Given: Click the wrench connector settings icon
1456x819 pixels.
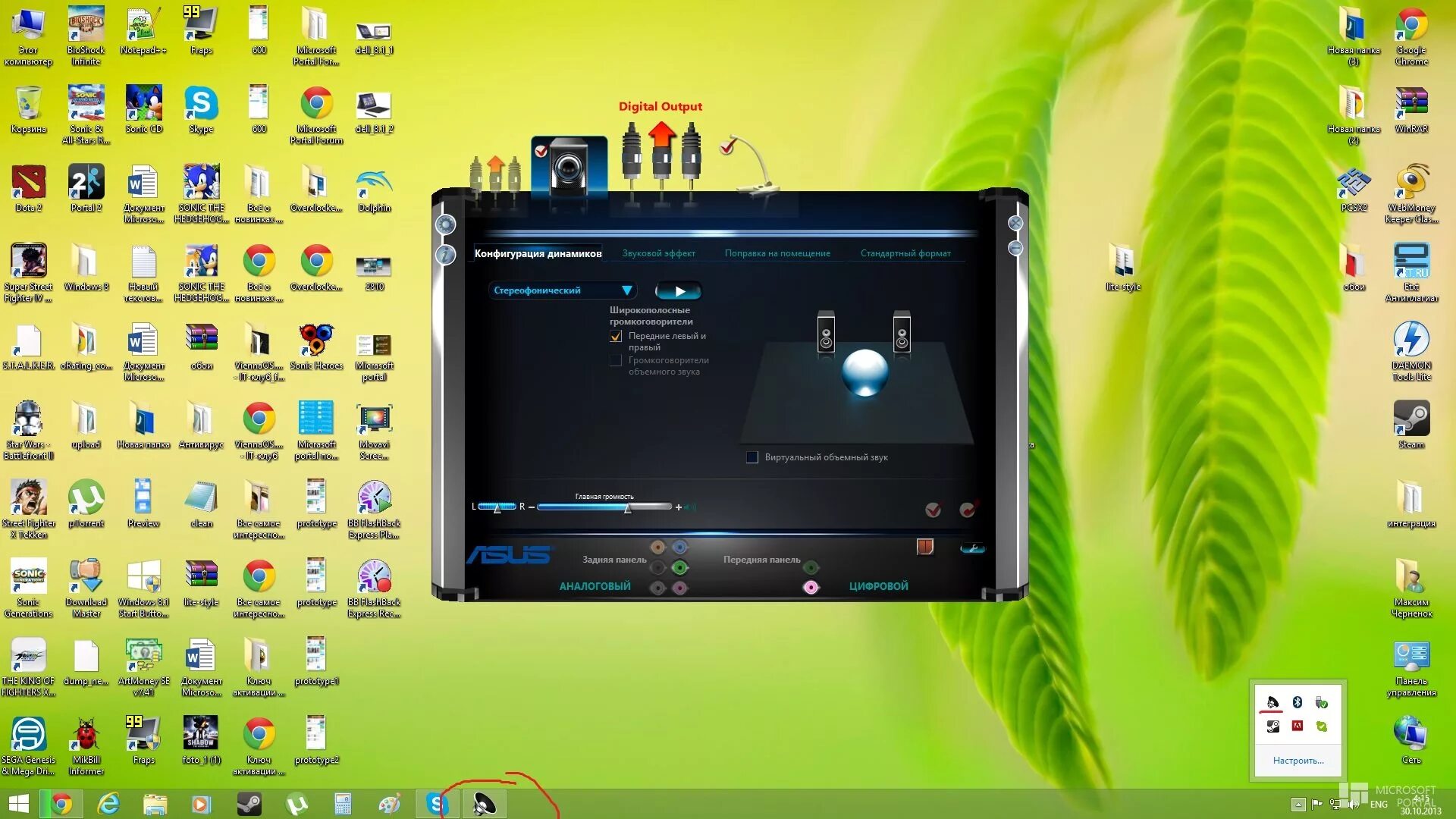Looking at the screenshot, I should point(972,548).
